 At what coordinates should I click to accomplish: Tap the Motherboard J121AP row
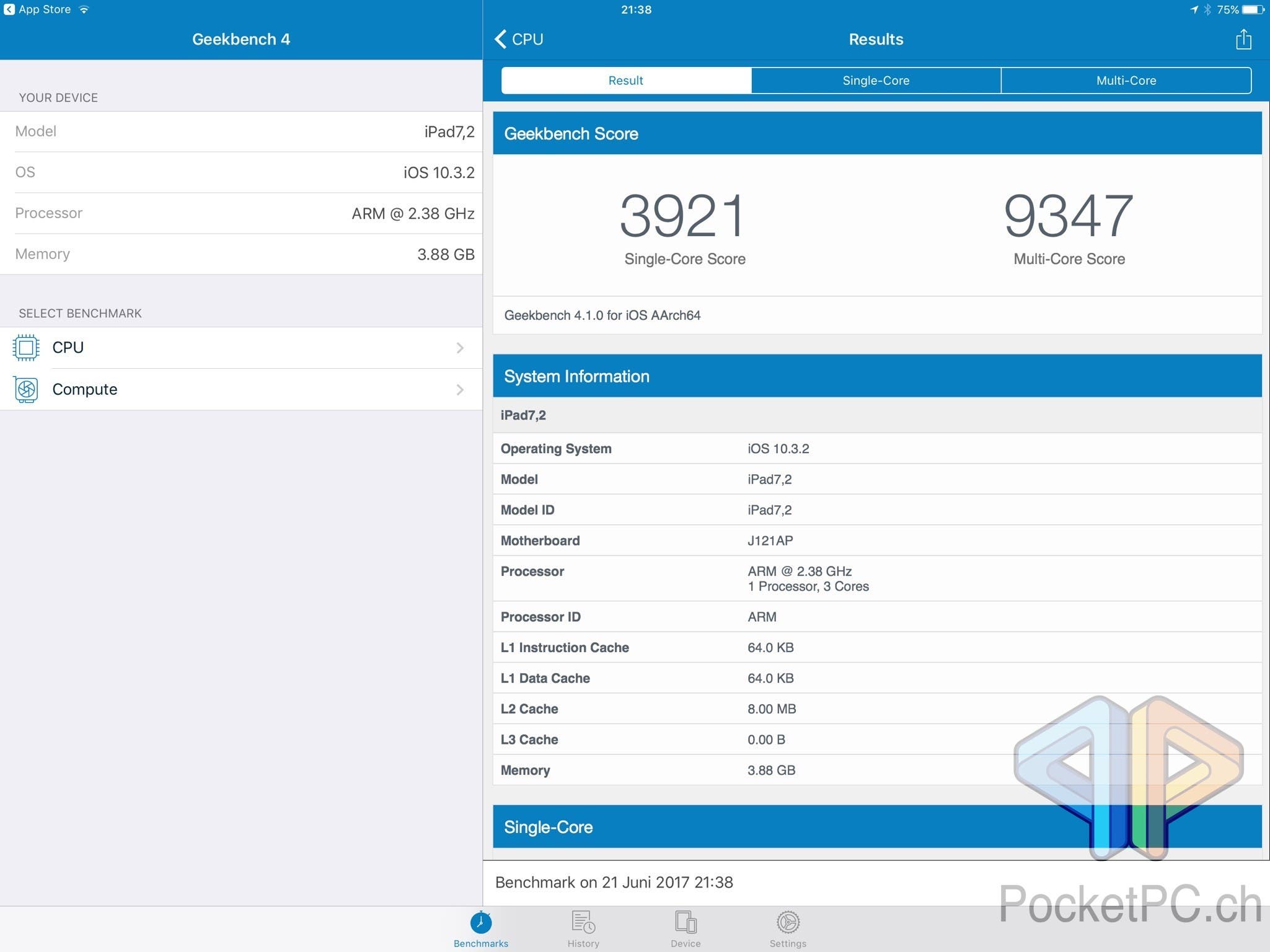877,540
